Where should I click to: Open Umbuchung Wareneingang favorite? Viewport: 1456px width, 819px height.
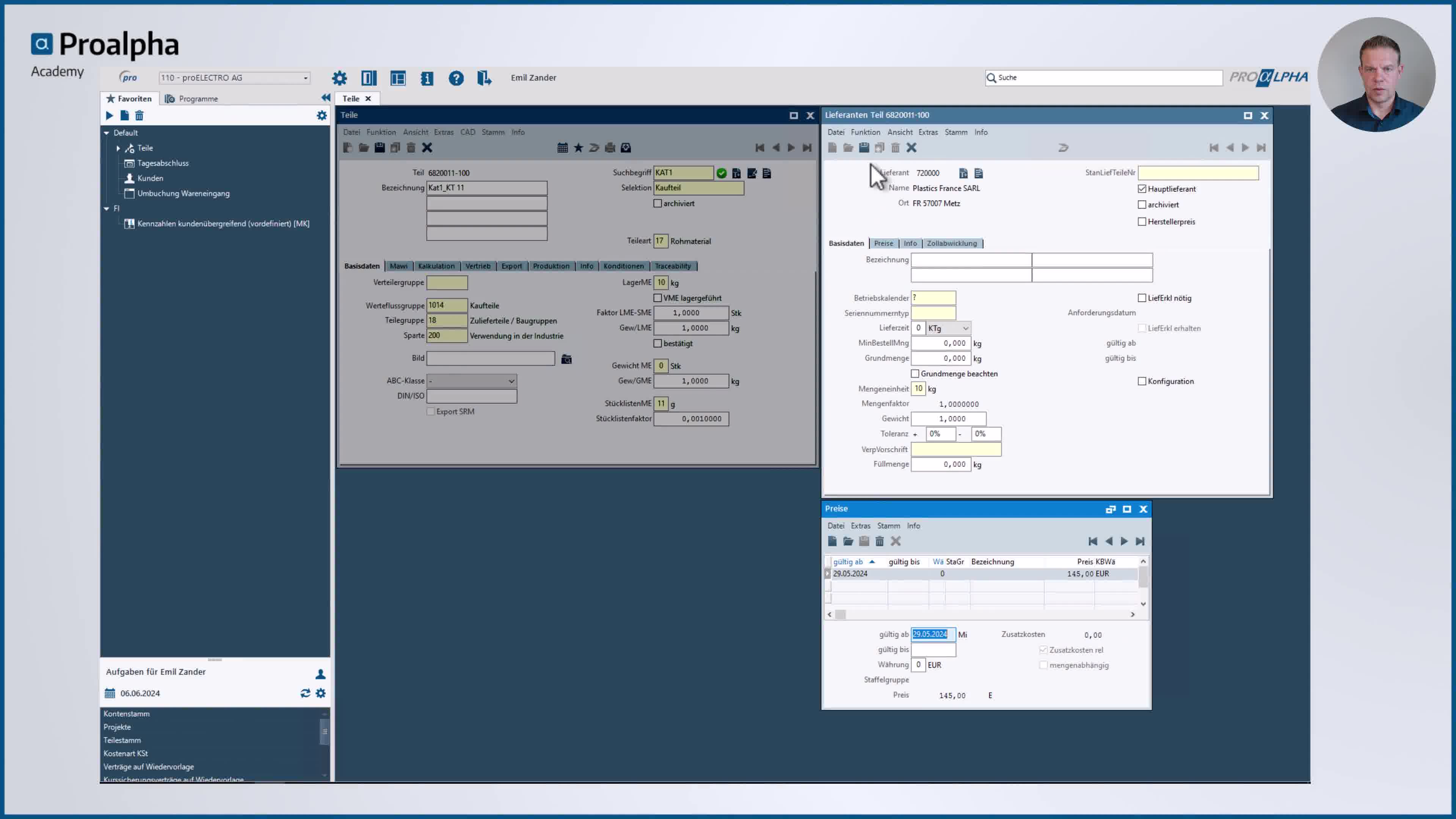point(183,193)
